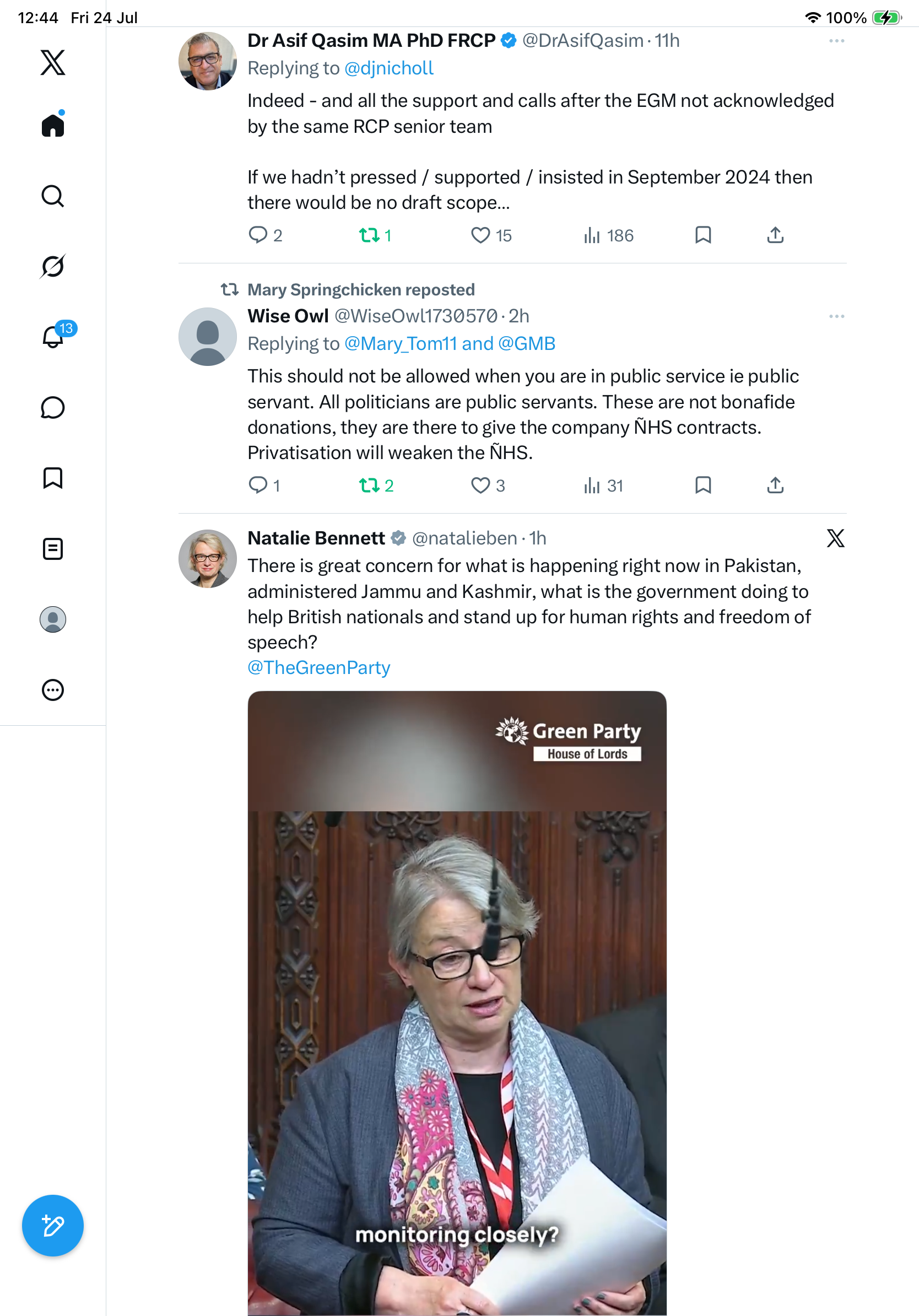This screenshot has height=1316, width=919.
Task: Open the Grok icon in sidebar
Action: (x=53, y=266)
